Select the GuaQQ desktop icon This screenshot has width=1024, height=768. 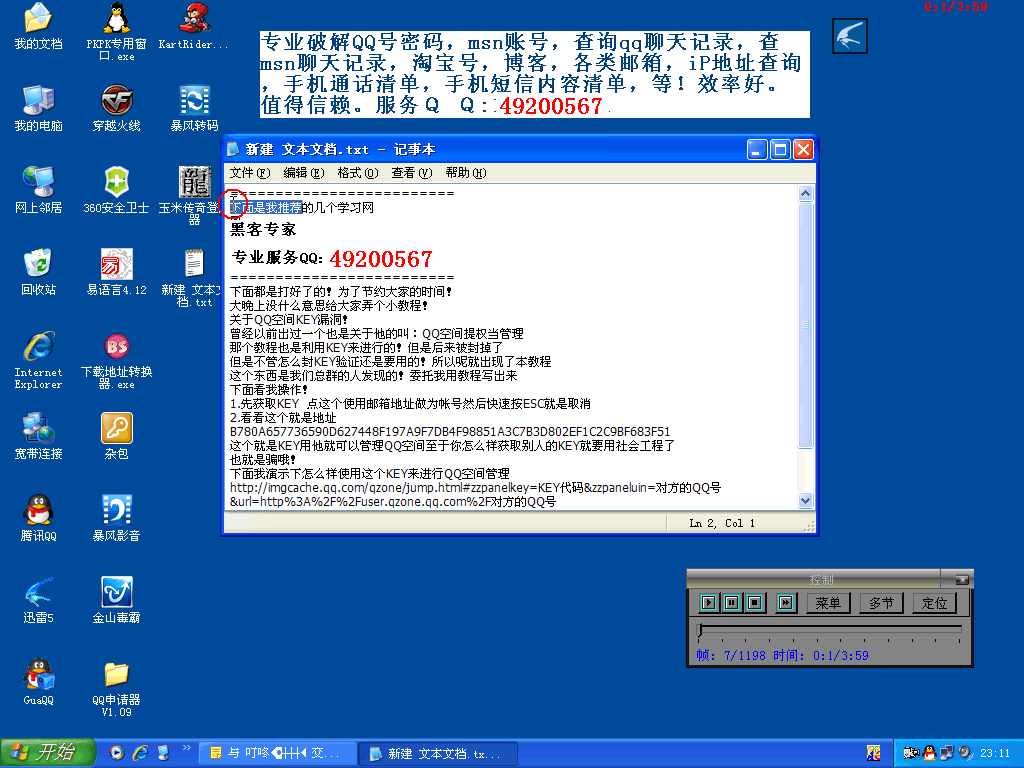[x=38, y=682]
